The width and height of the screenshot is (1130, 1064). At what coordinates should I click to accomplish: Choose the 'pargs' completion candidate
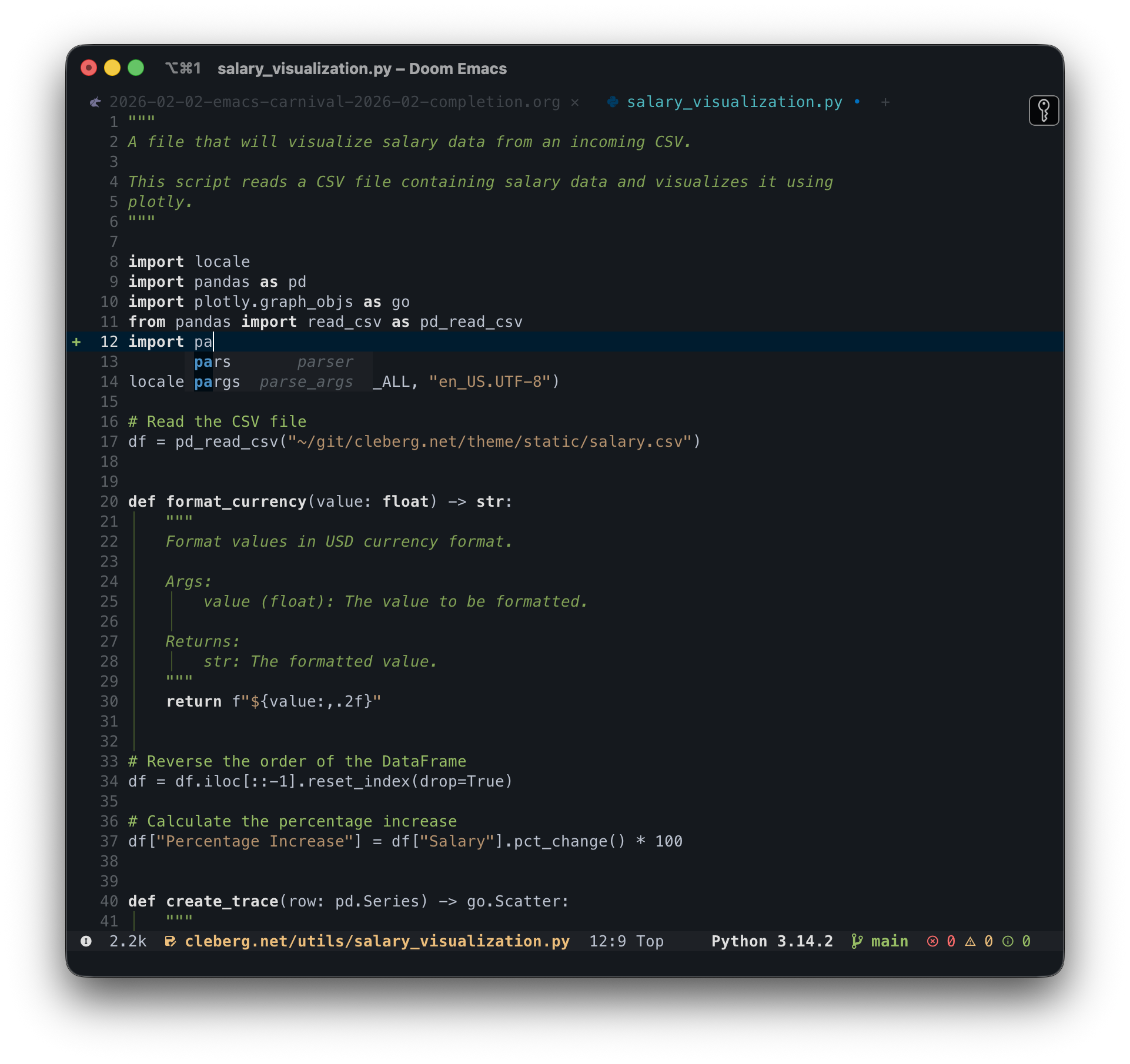(x=218, y=382)
